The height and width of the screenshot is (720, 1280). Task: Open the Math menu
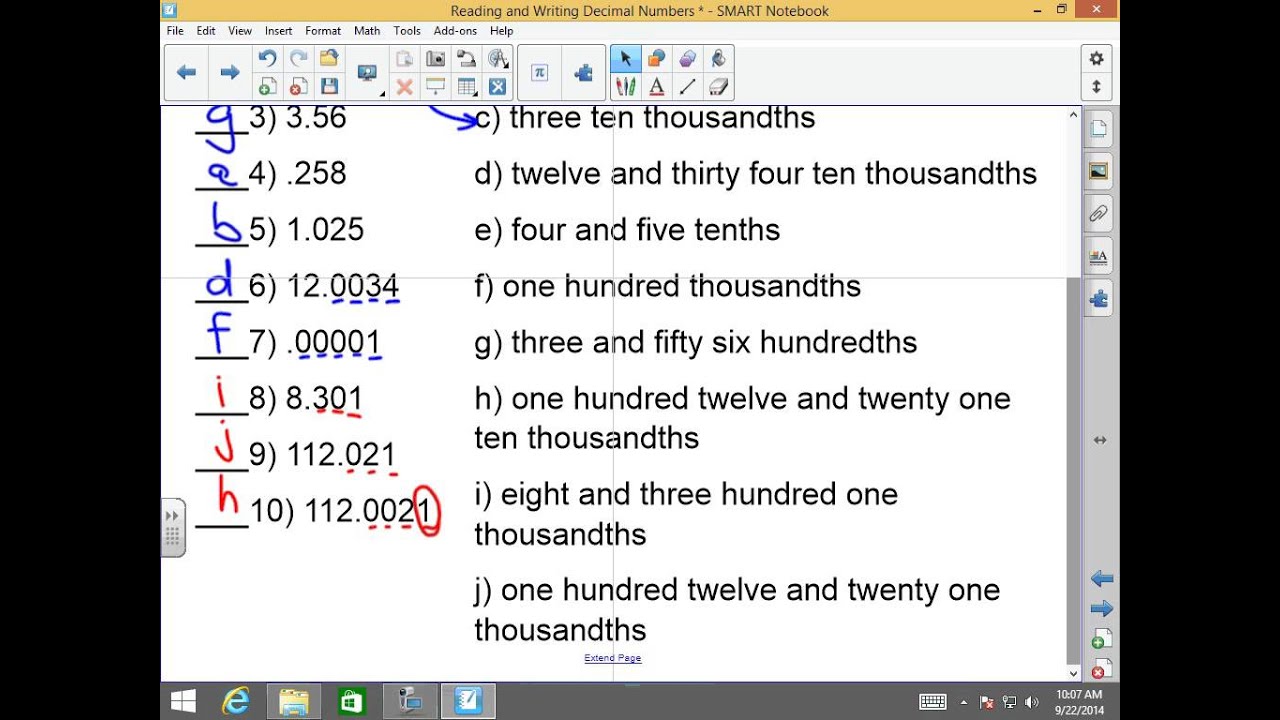[x=367, y=31]
